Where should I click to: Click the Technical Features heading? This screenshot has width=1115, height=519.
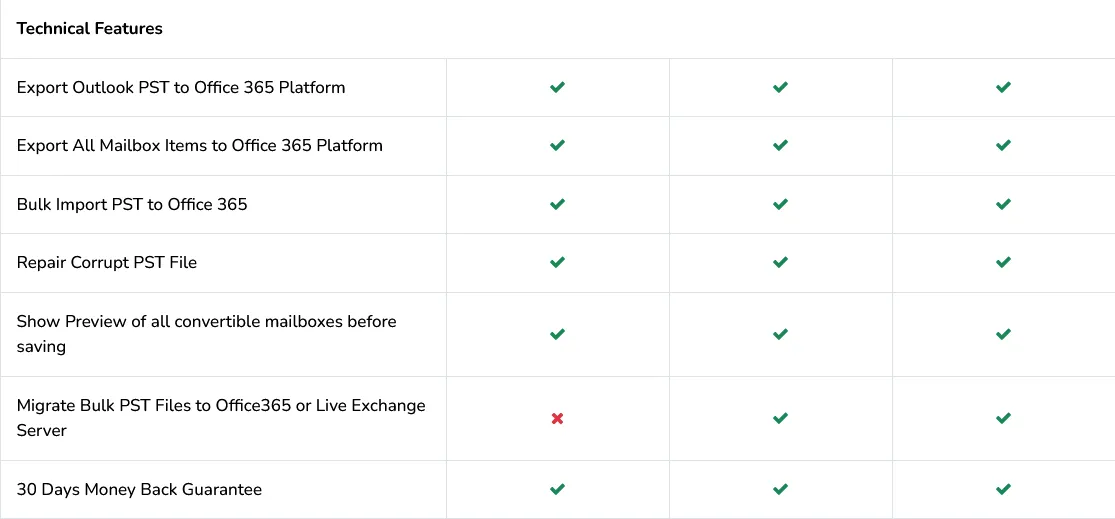click(x=89, y=28)
